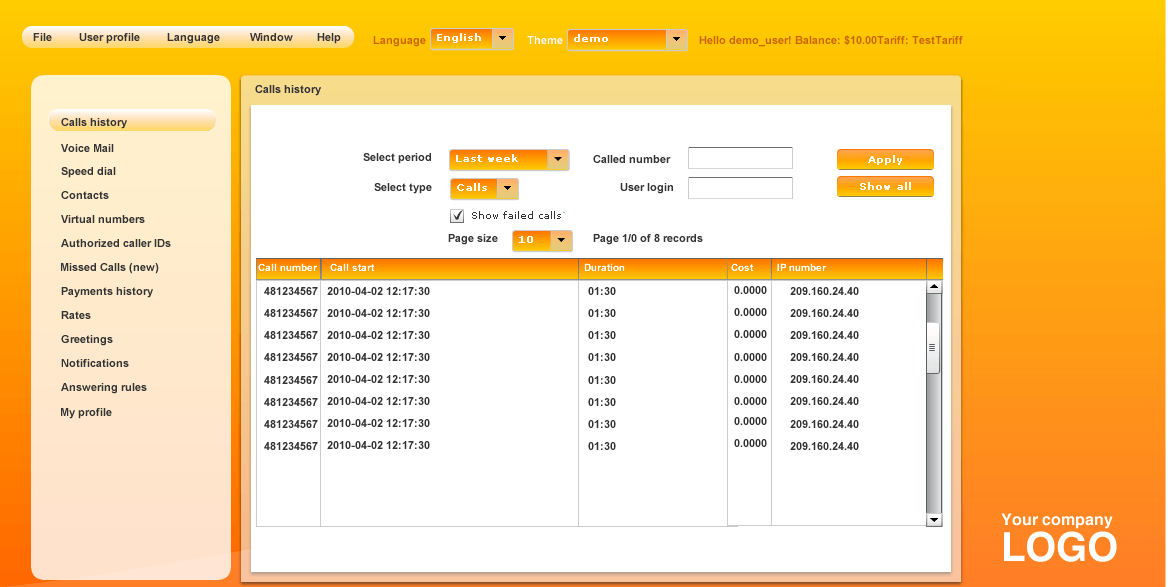Open the Select type Calls dropdown
The height and width of the screenshot is (587, 1168).
point(483,188)
